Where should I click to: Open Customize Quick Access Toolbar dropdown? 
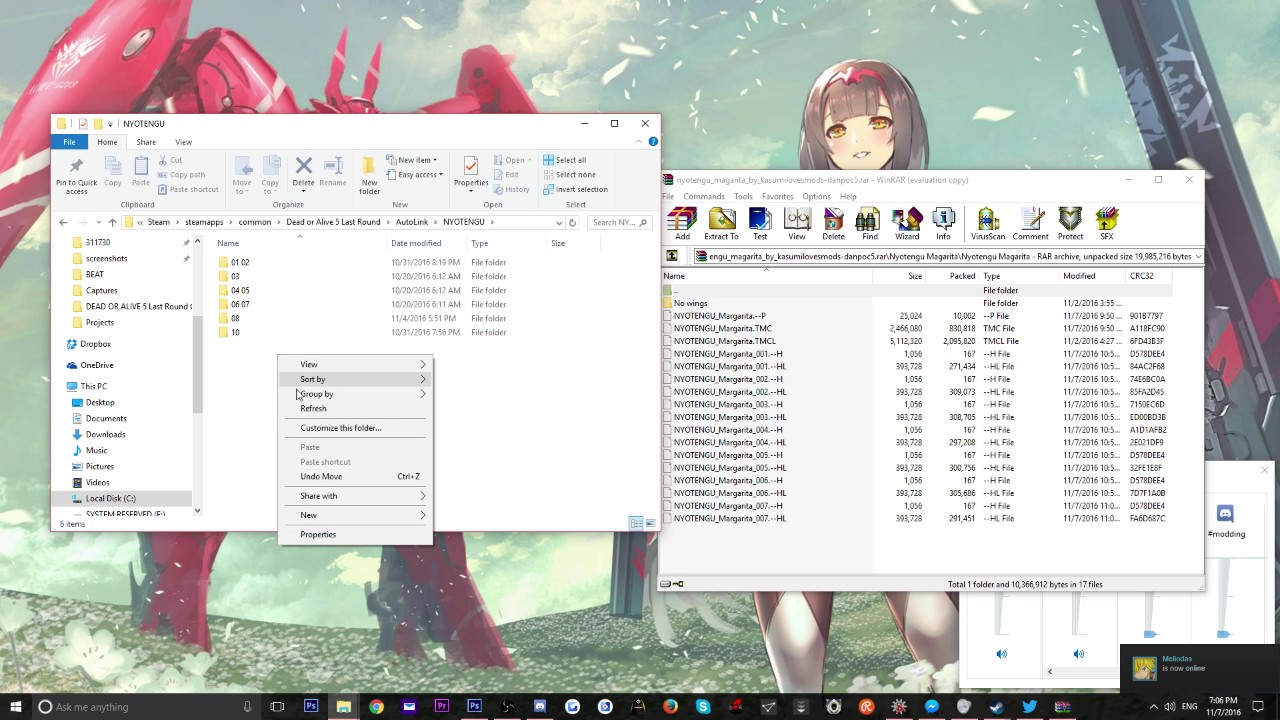point(110,124)
